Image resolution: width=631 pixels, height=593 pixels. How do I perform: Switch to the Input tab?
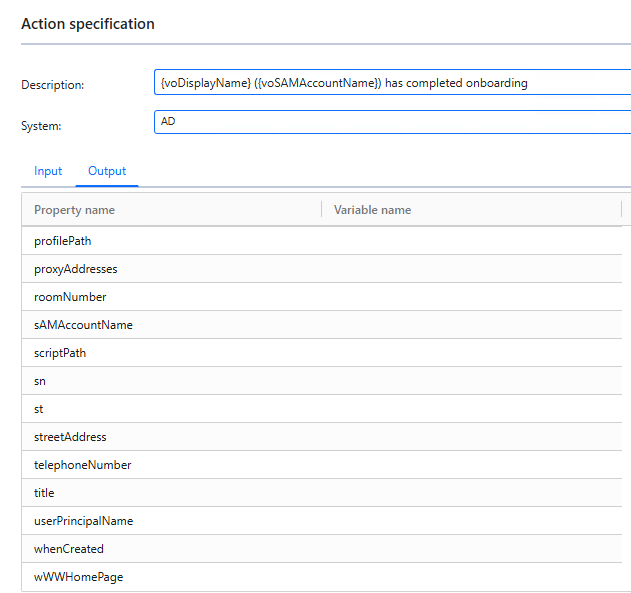pyautogui.click(x=48, y=171)
